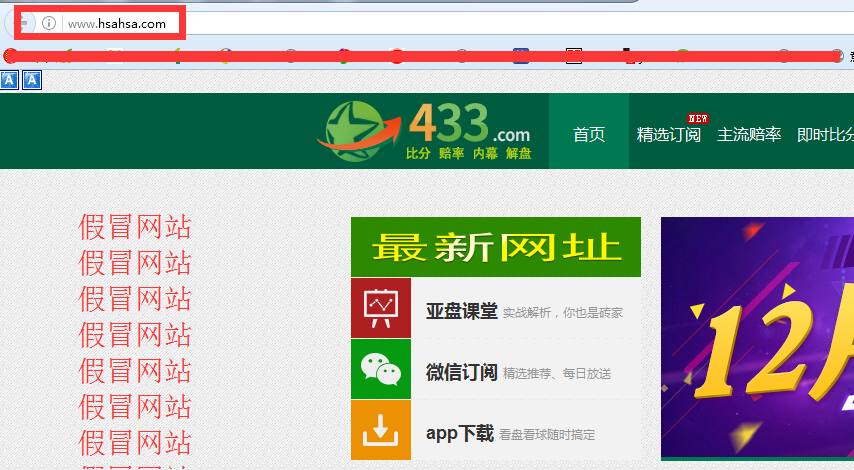Click the 最新网址 green banner
854x470 pixels.
[496, 247]
